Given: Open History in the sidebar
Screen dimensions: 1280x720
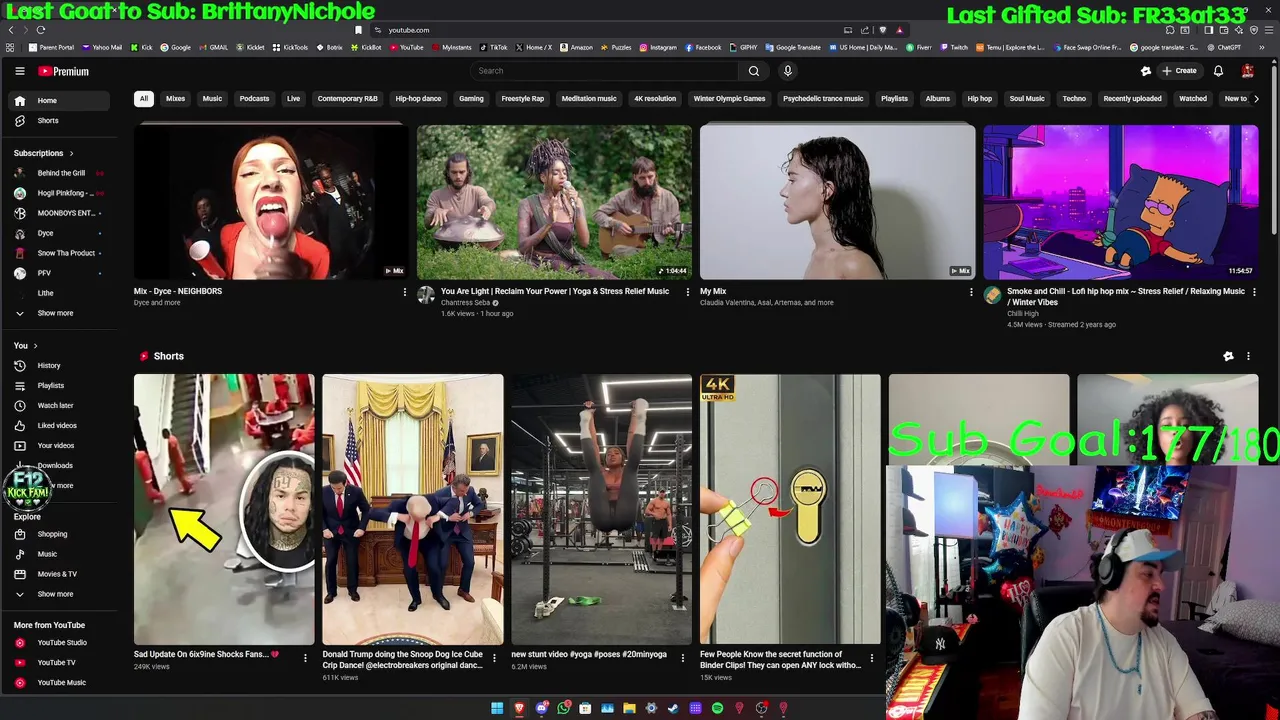Looking at the screenshot, I should pyautogui.click(x=60, y=365).
